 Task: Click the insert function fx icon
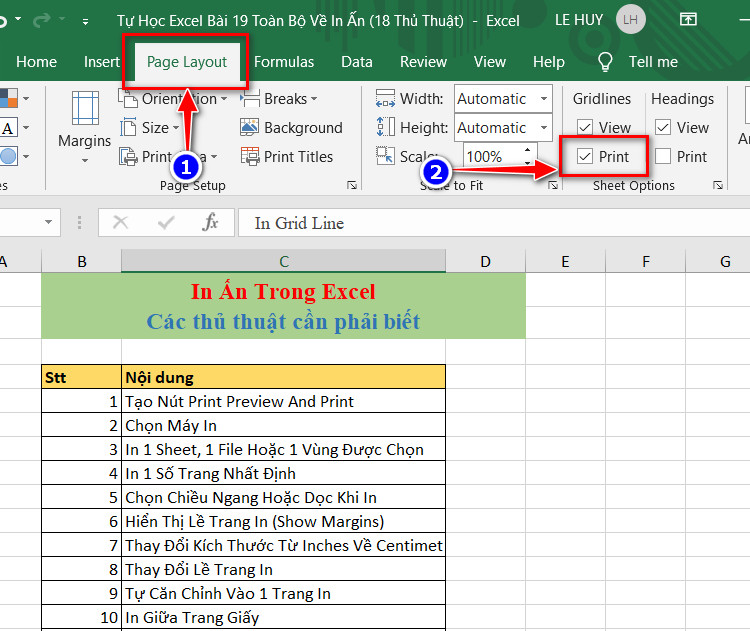(210, 222)
